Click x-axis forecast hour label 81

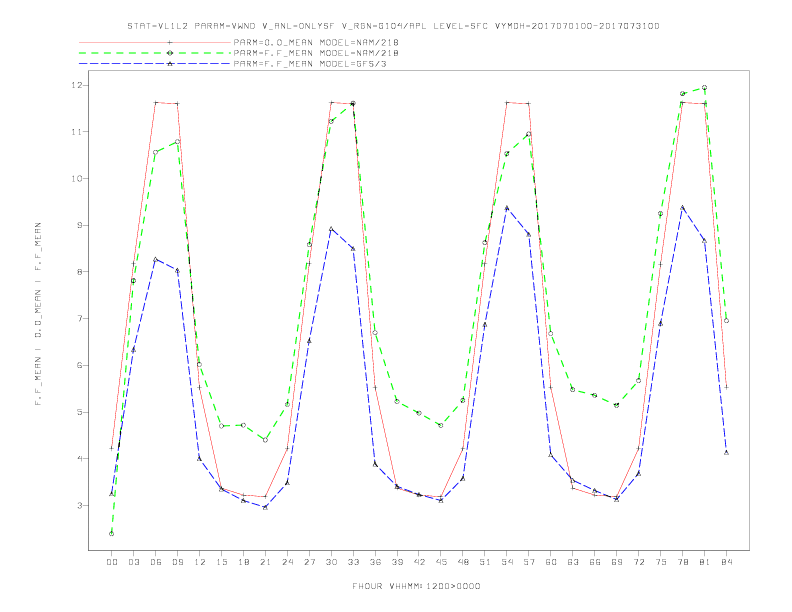705,562
